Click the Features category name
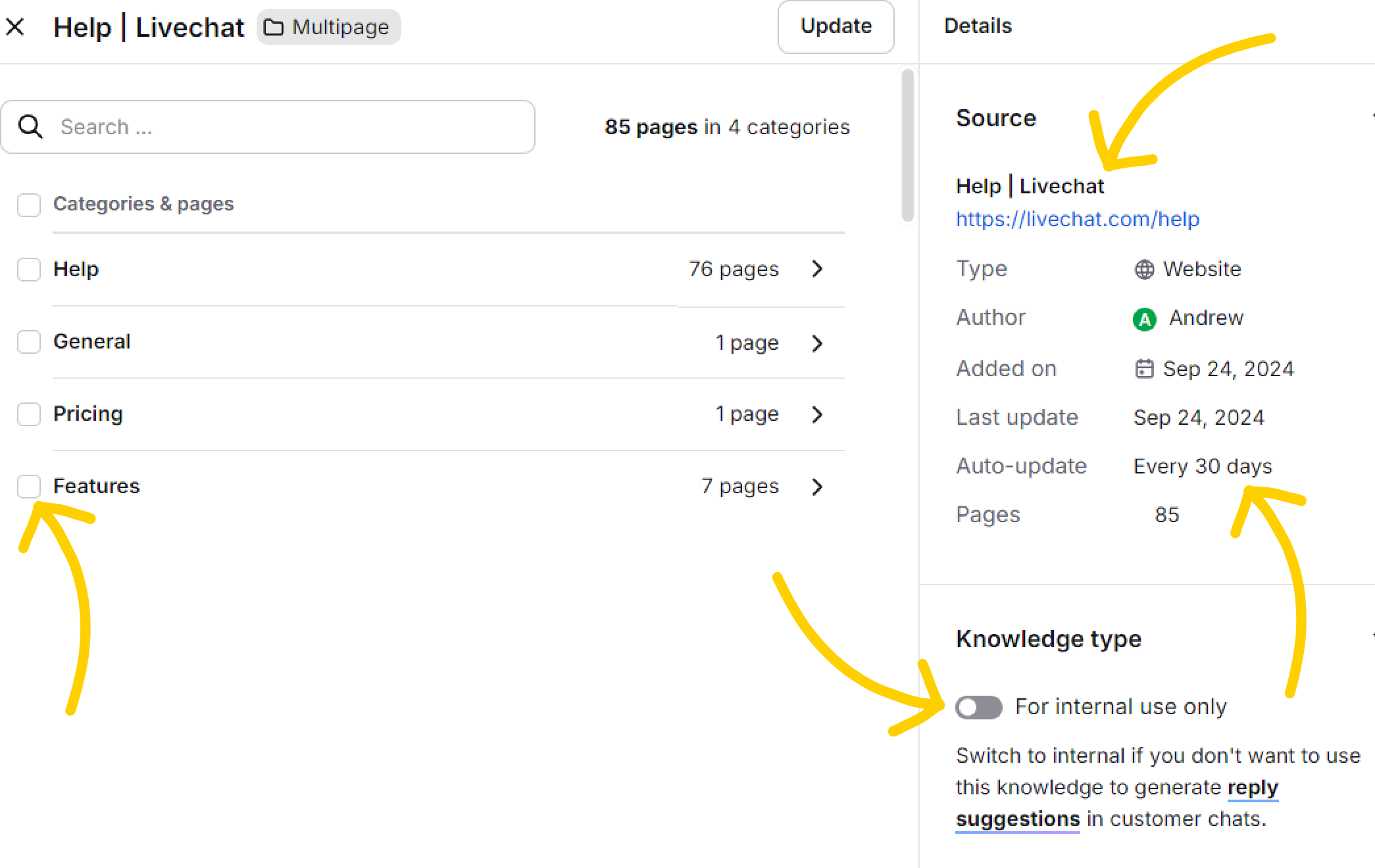Viewport: 1375px width, 868px height. 97,486
